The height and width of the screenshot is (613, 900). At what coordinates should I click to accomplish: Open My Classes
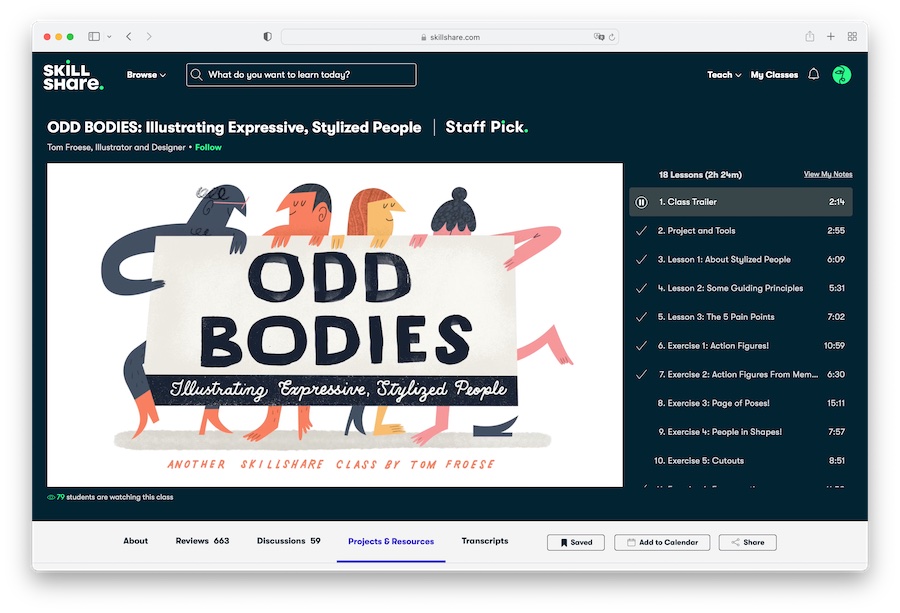point(774,75)
